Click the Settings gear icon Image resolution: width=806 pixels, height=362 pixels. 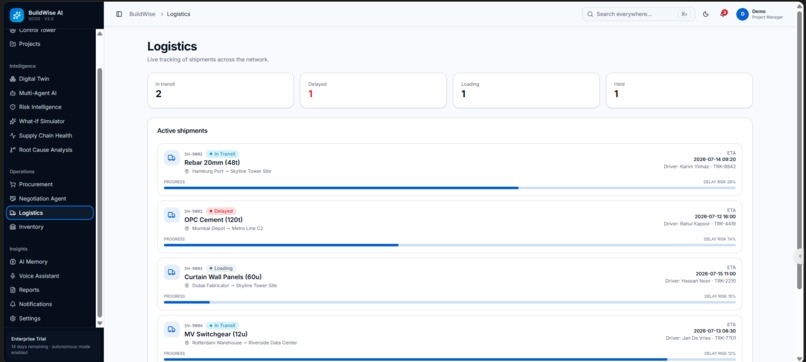(13, 319)
